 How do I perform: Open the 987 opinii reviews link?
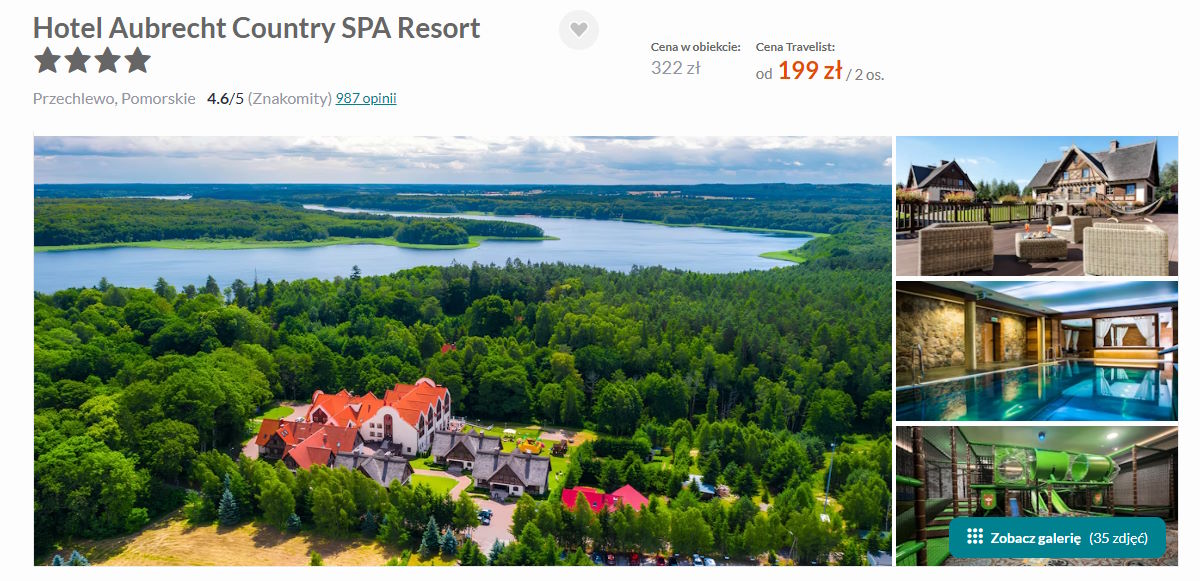(x=366, y=98)
